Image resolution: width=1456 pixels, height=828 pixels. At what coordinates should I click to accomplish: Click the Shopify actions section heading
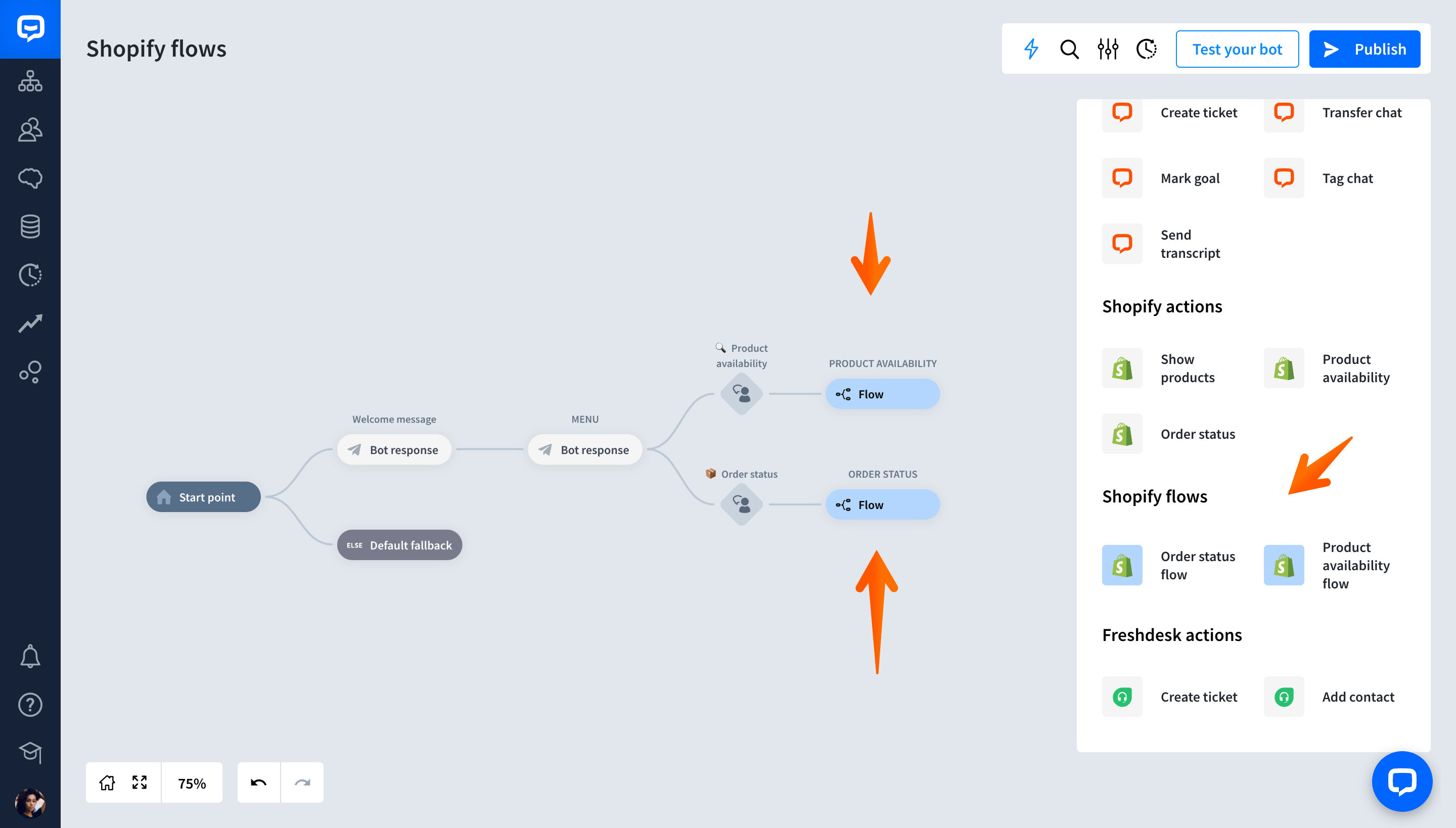1162,306
